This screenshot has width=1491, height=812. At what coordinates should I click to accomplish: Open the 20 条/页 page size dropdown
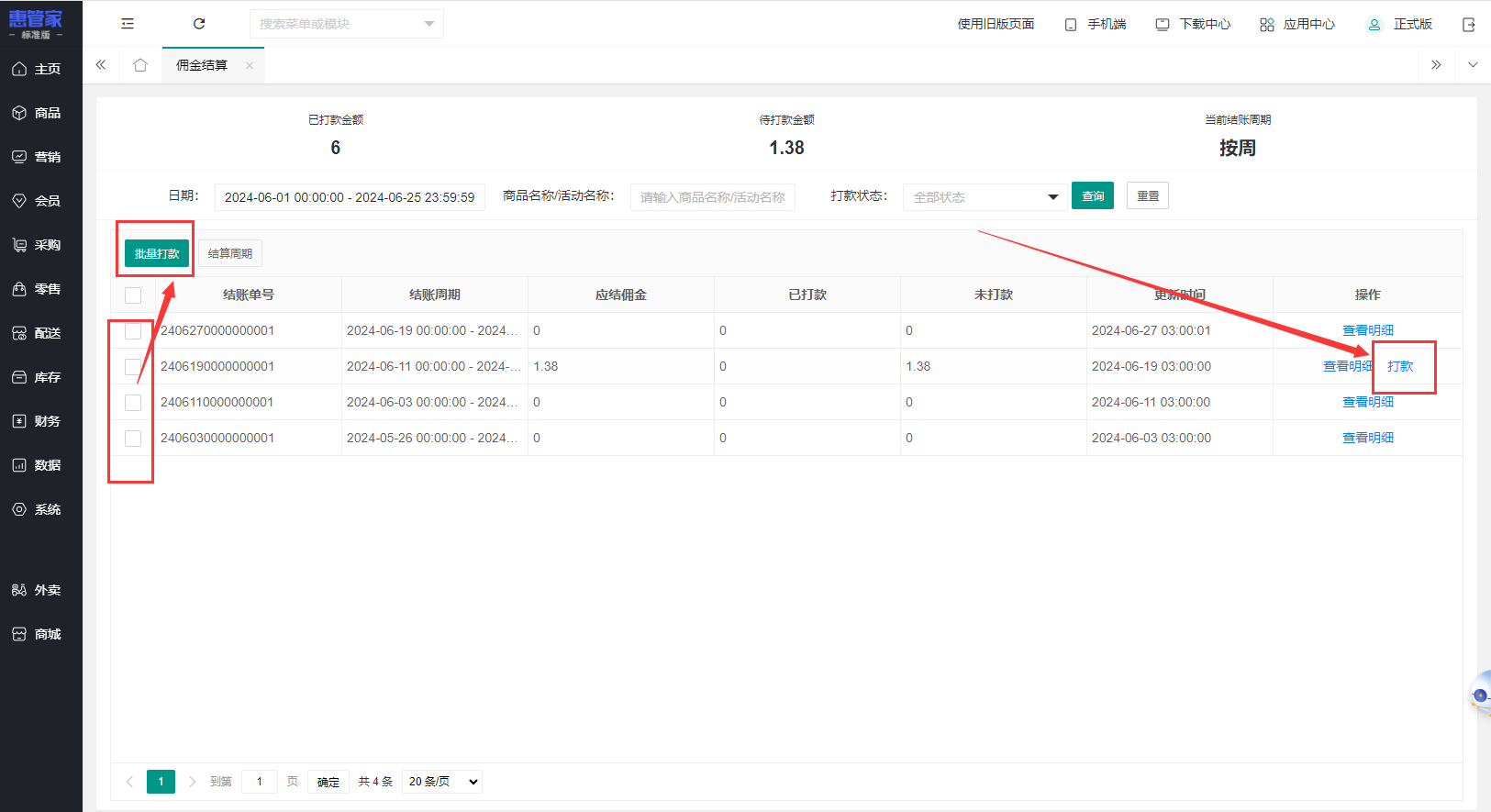pos(442,782)
